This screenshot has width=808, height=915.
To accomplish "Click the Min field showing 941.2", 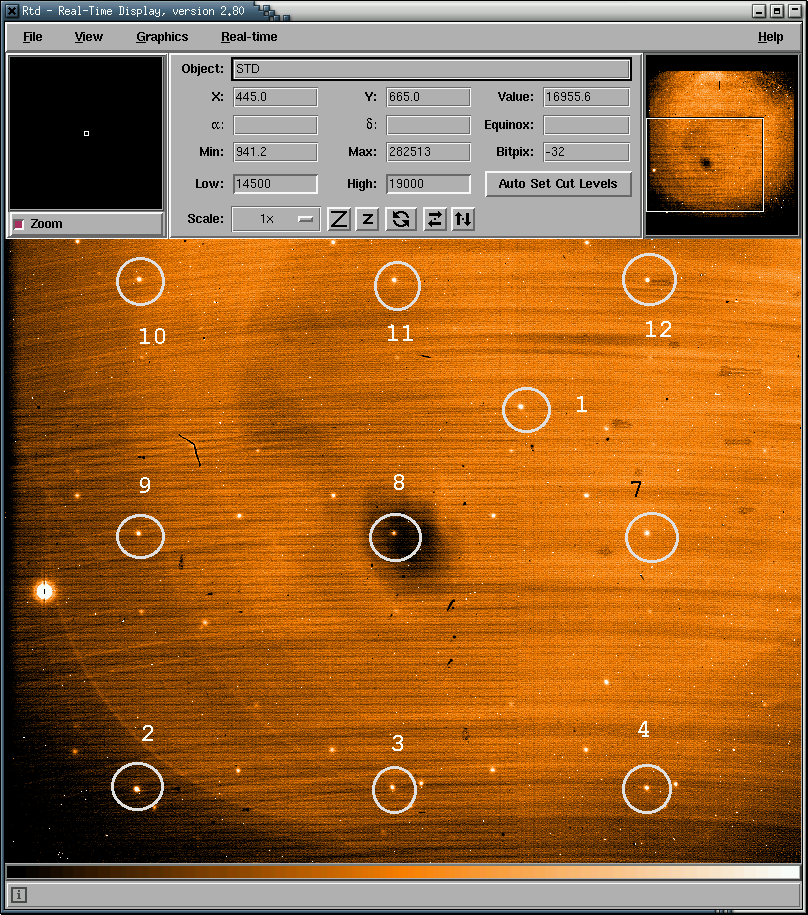I will [x=275, y=152].
